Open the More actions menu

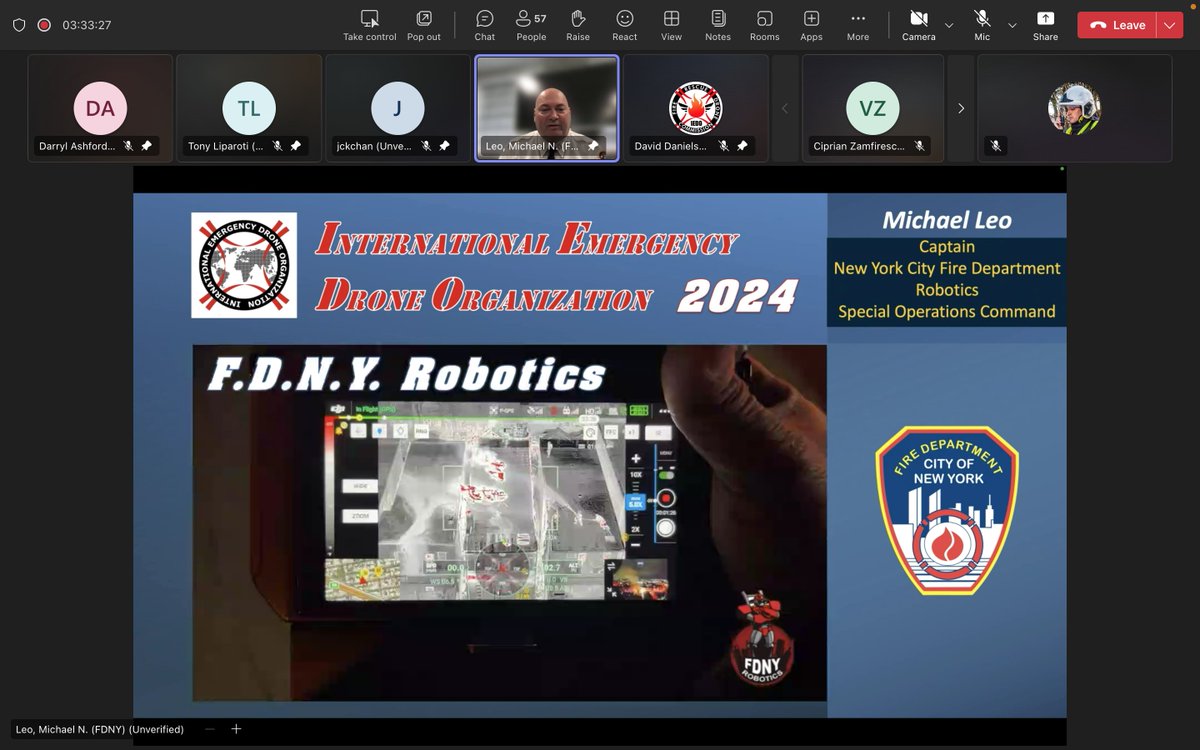858,25
